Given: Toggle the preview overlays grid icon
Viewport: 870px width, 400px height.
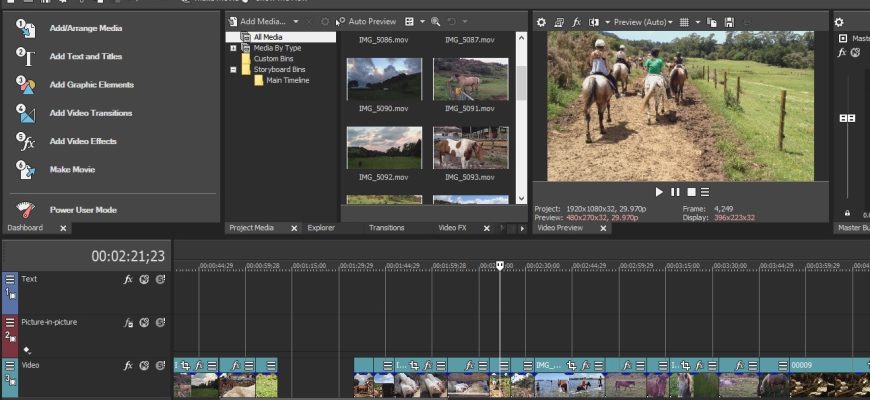Looking at the screenshot, I should pos(684,23).
